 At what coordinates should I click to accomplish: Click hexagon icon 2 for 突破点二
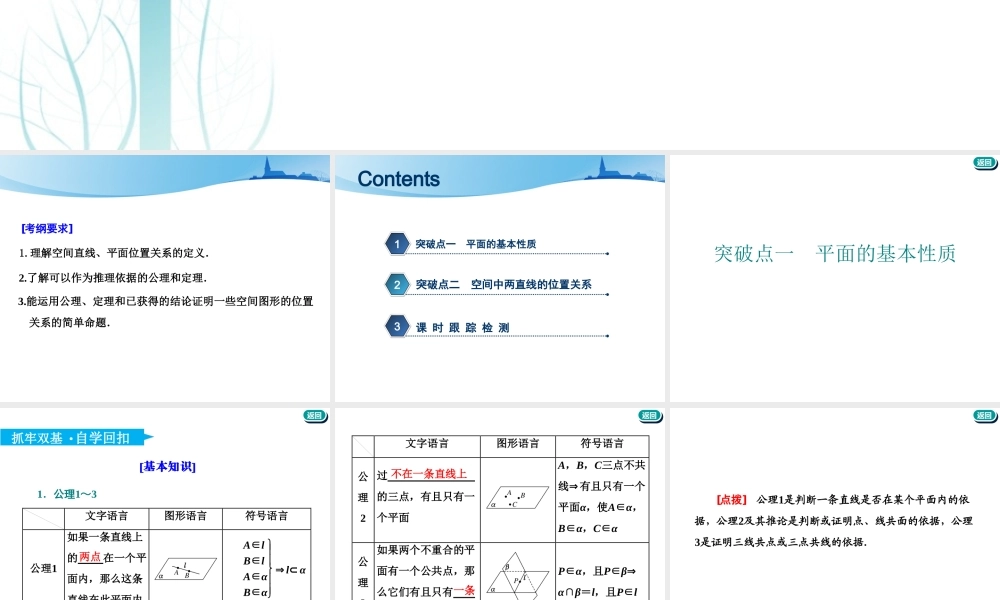[x=396, y=284]
